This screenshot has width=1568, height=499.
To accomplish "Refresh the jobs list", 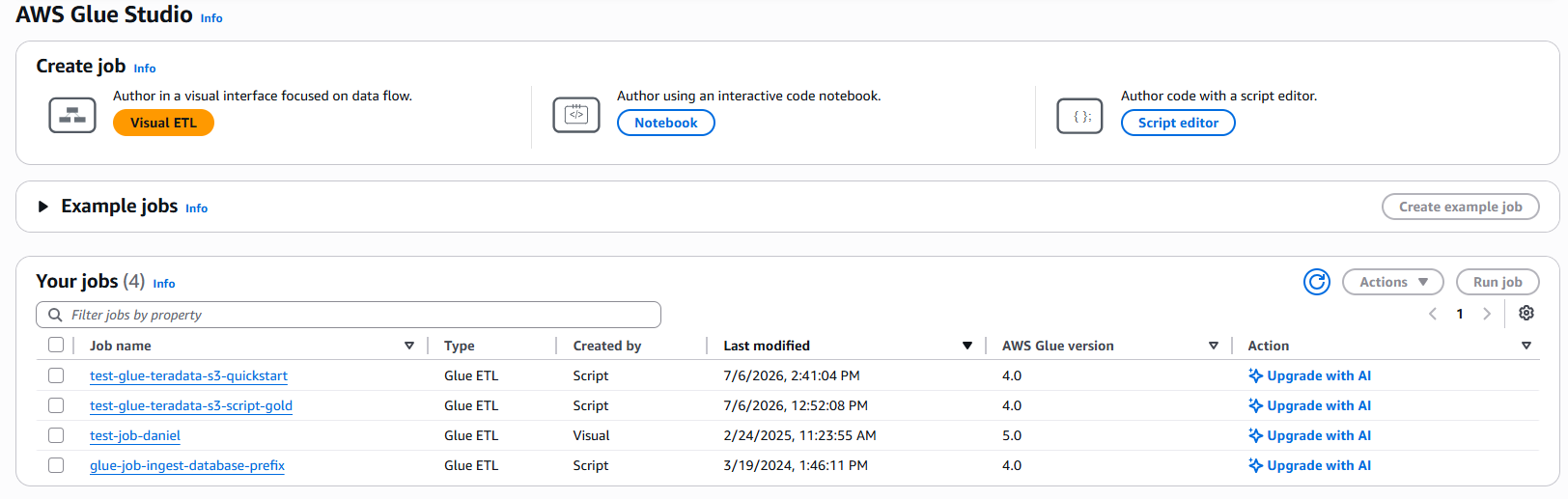I will (1317, 282).
